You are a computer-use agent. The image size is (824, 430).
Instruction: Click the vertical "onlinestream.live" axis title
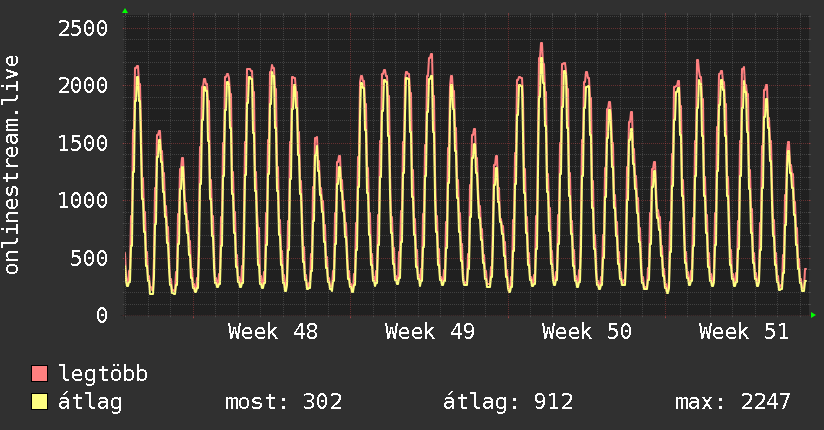[x=12, y=165]
